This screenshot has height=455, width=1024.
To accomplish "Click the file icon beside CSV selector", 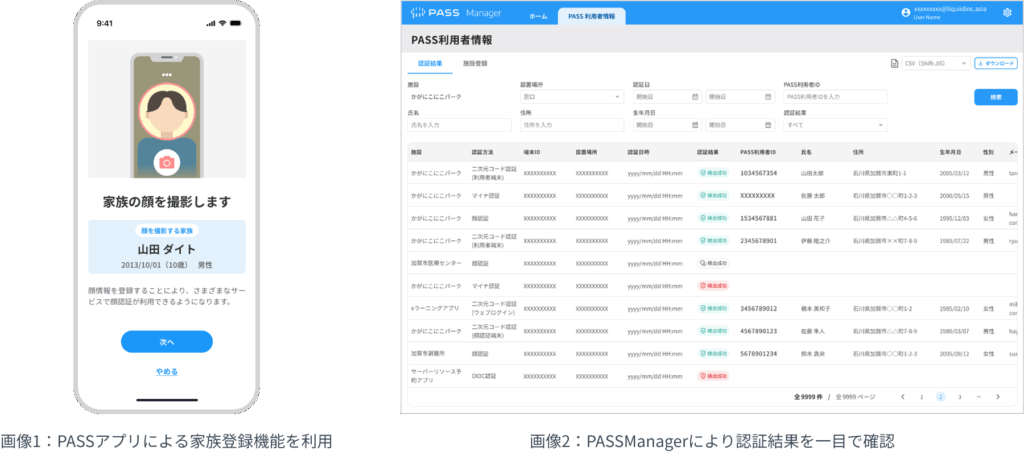I will (895, 63).
